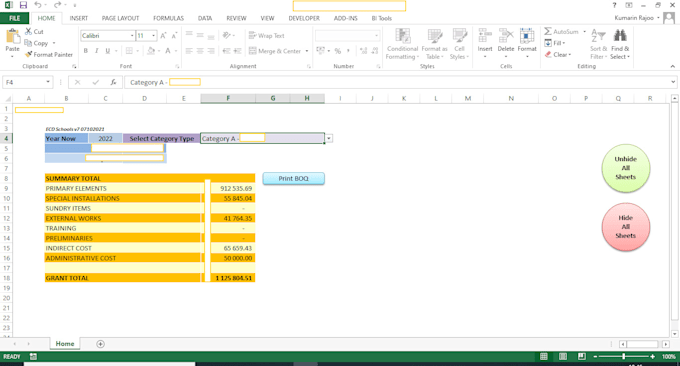Open Category A cell dropdown arrow
The width and height of the screenshot is (680, 366).
click(329, 138)
